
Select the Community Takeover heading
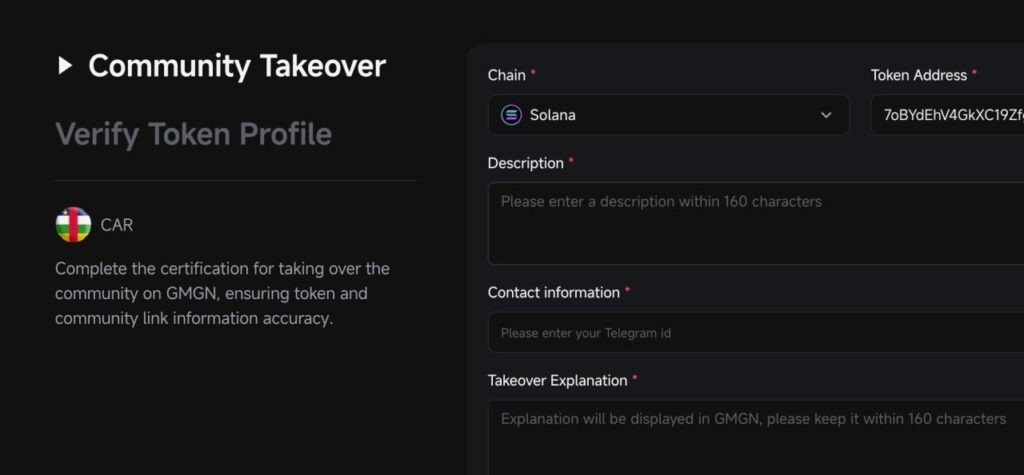coord(237,66)
